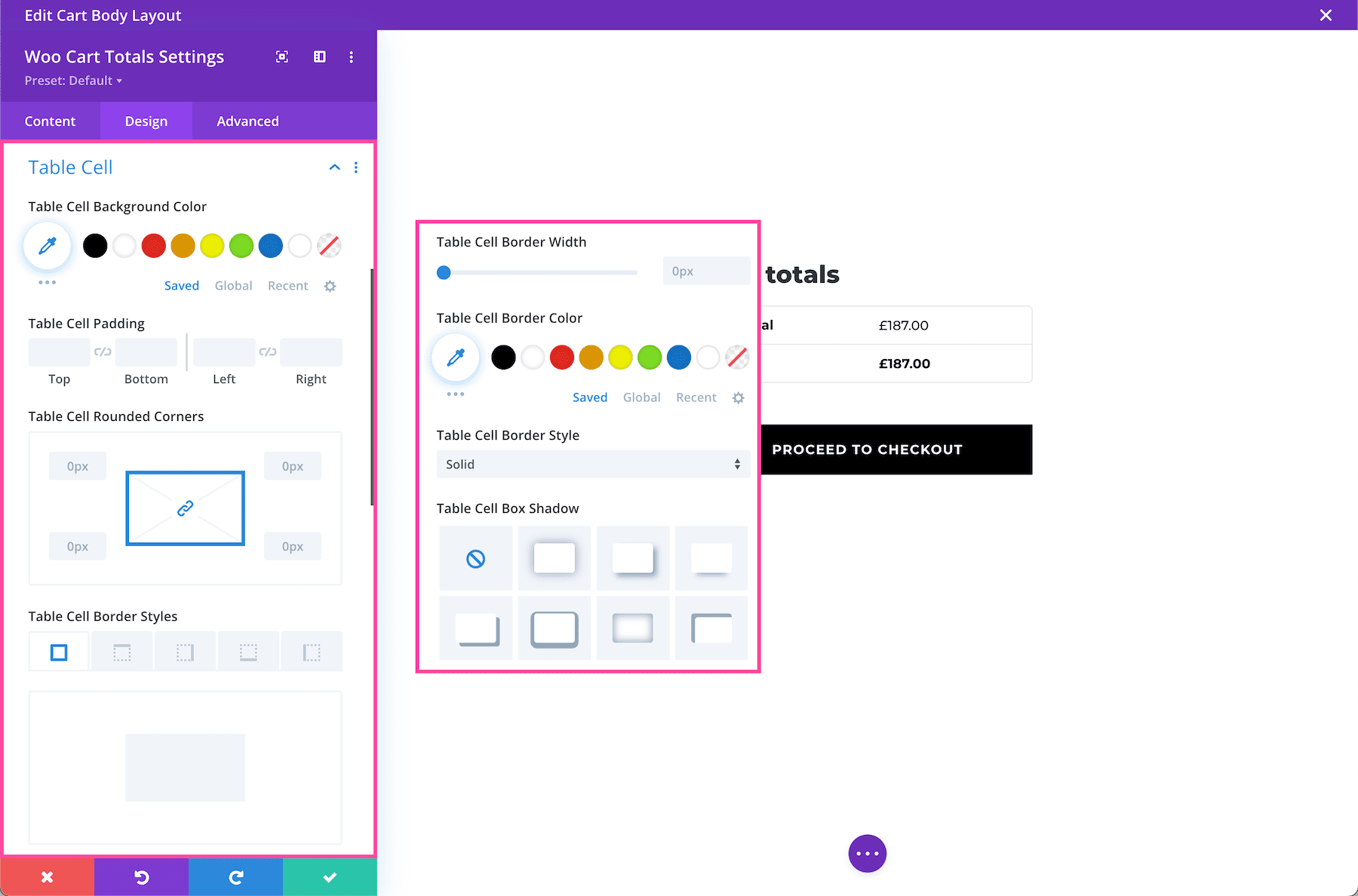This screenshot has width=1358, height=896.
Task: Undo the last change
Action: 141,876
